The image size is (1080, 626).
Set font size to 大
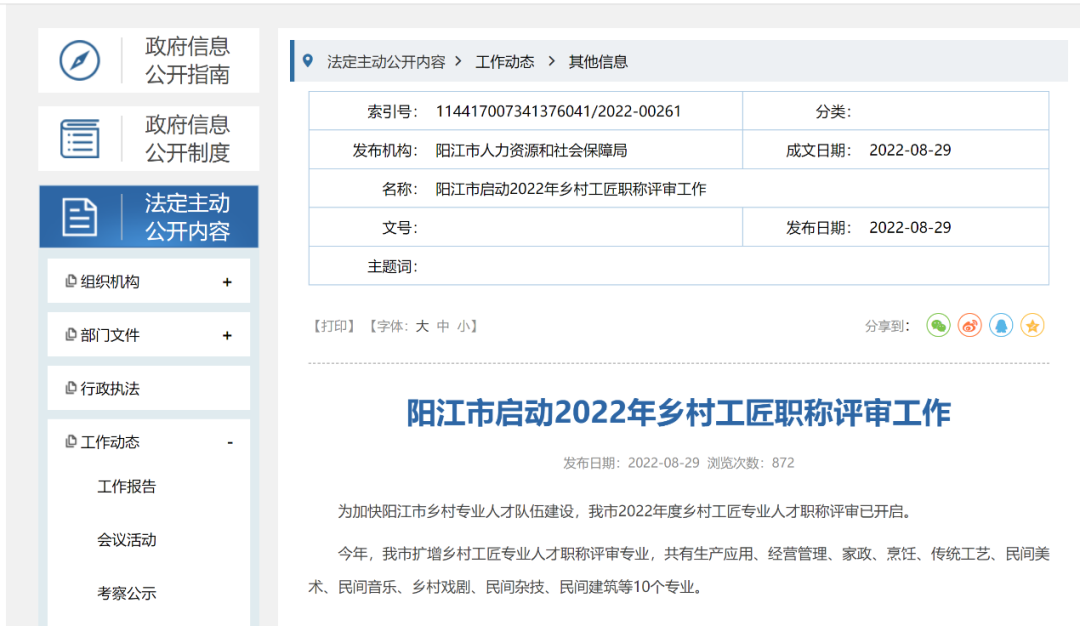click(x=421, y=325)
